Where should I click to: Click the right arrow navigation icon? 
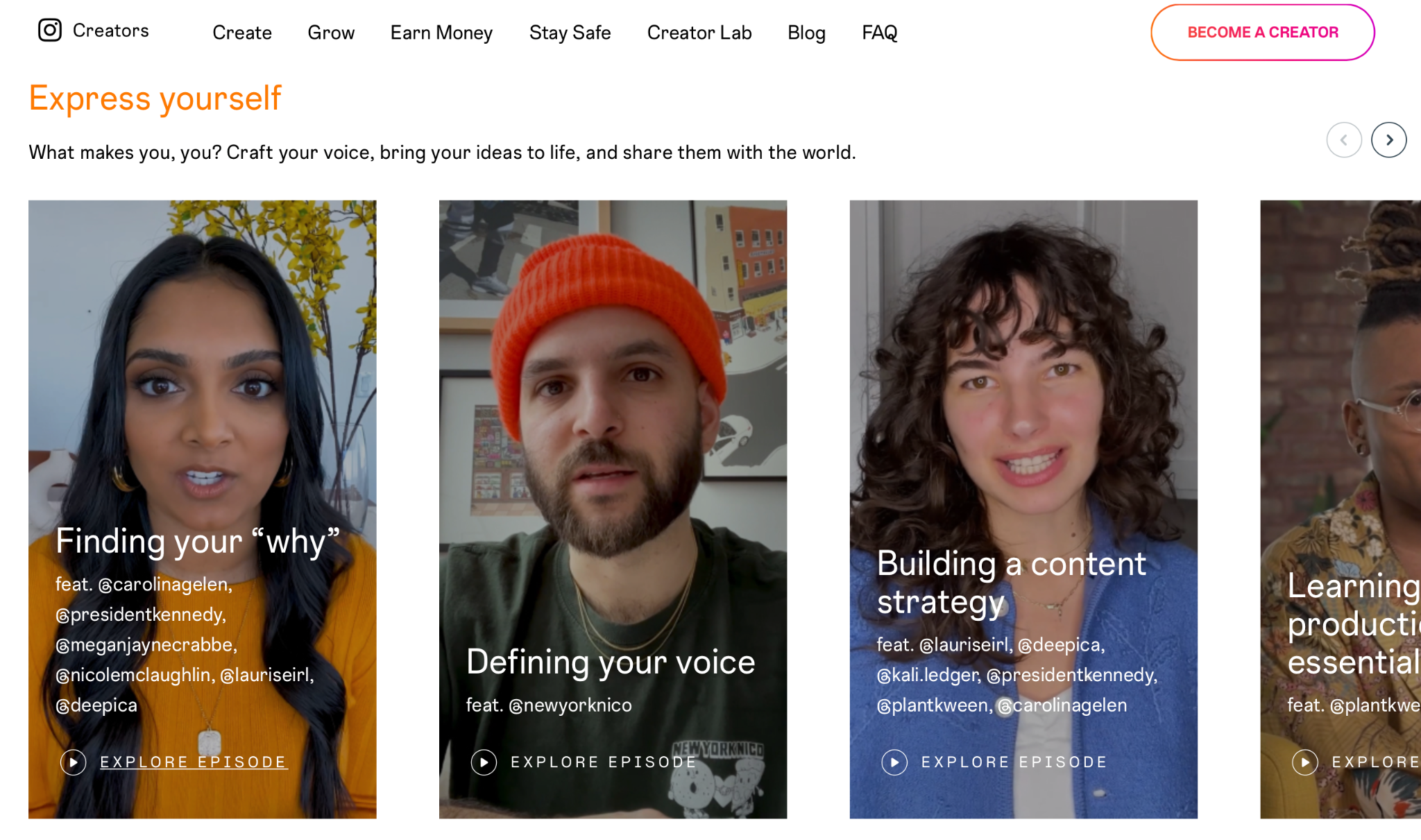(x=1391, y=140)
